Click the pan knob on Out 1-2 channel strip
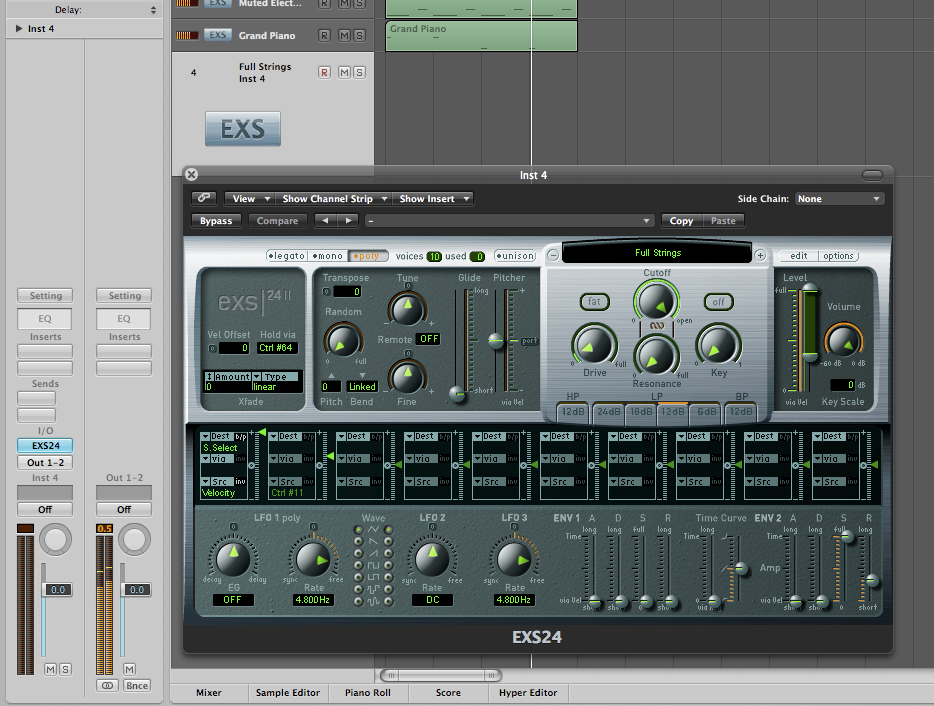 [134, 539]
